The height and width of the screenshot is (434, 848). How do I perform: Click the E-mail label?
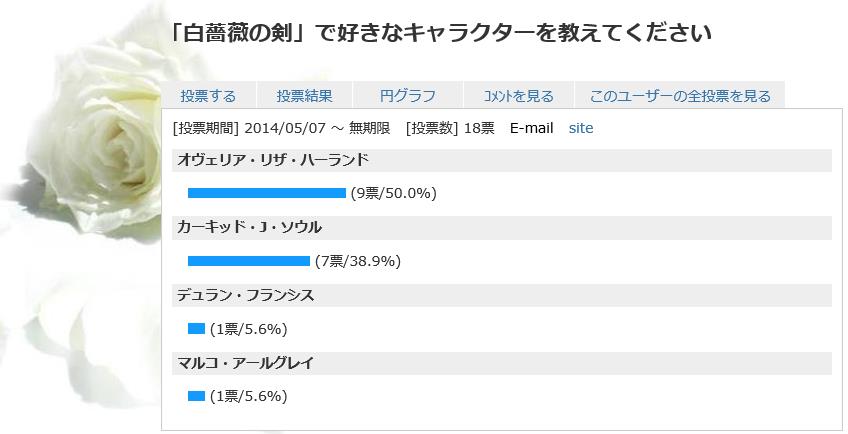[531, 128]
